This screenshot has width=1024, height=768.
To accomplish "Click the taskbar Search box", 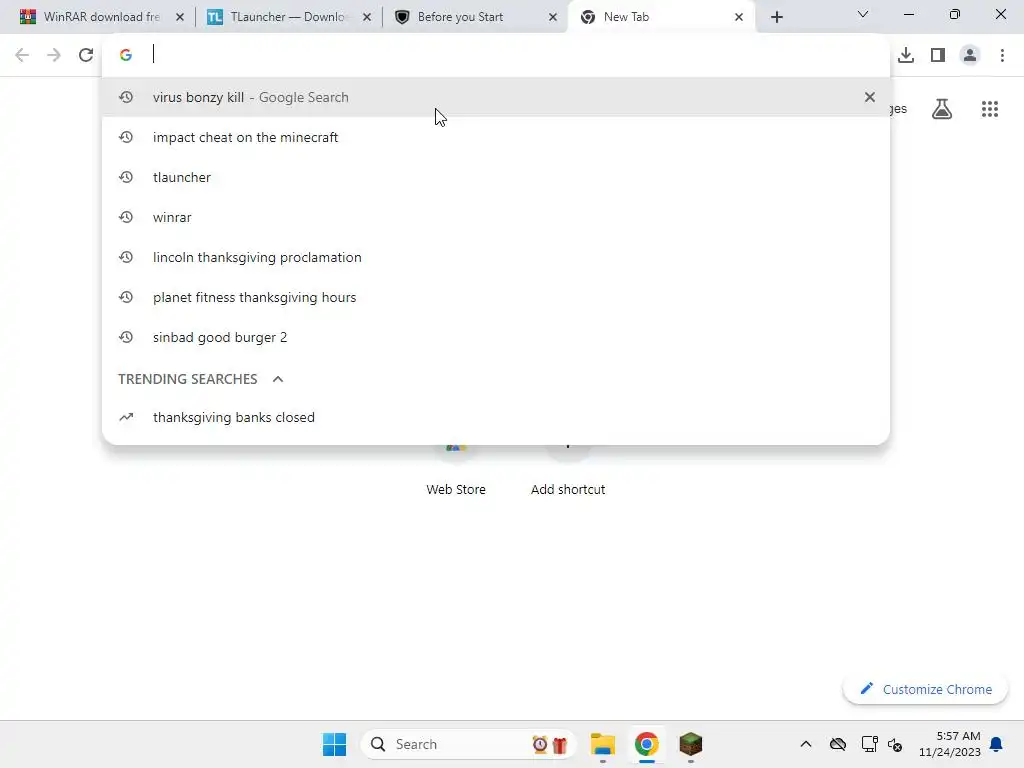I will (468, 744).
